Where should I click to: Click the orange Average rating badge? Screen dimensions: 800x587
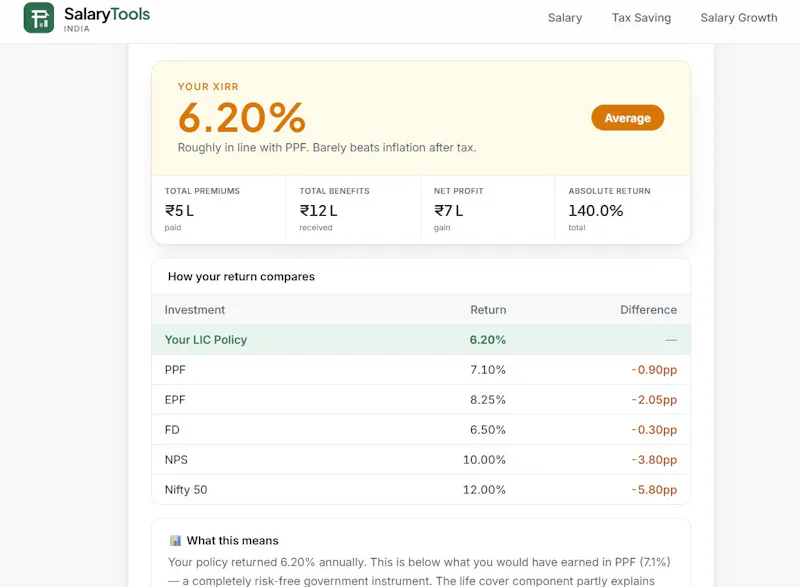628,118
